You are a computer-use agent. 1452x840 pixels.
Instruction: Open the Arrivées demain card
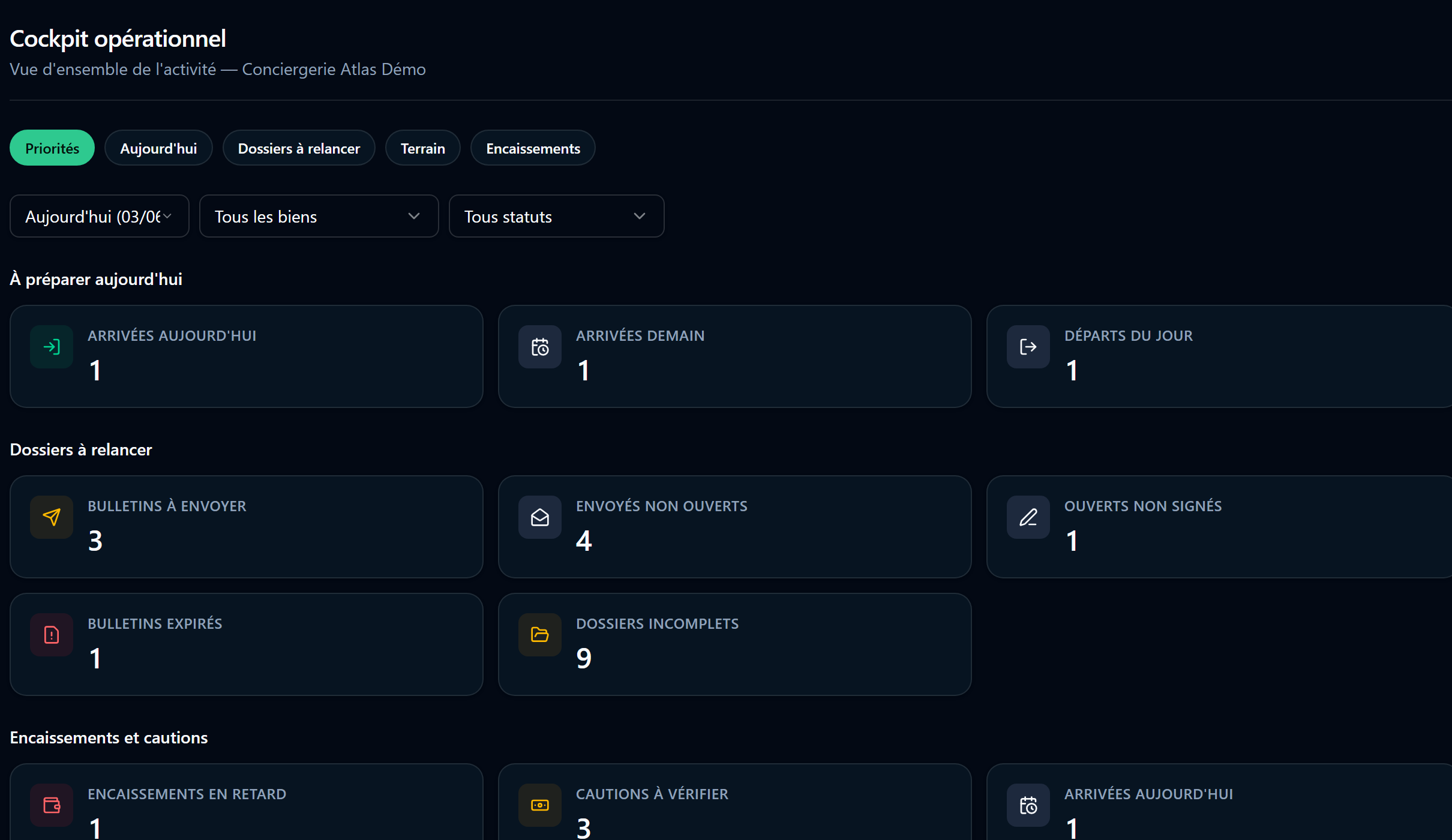(735, 356)
